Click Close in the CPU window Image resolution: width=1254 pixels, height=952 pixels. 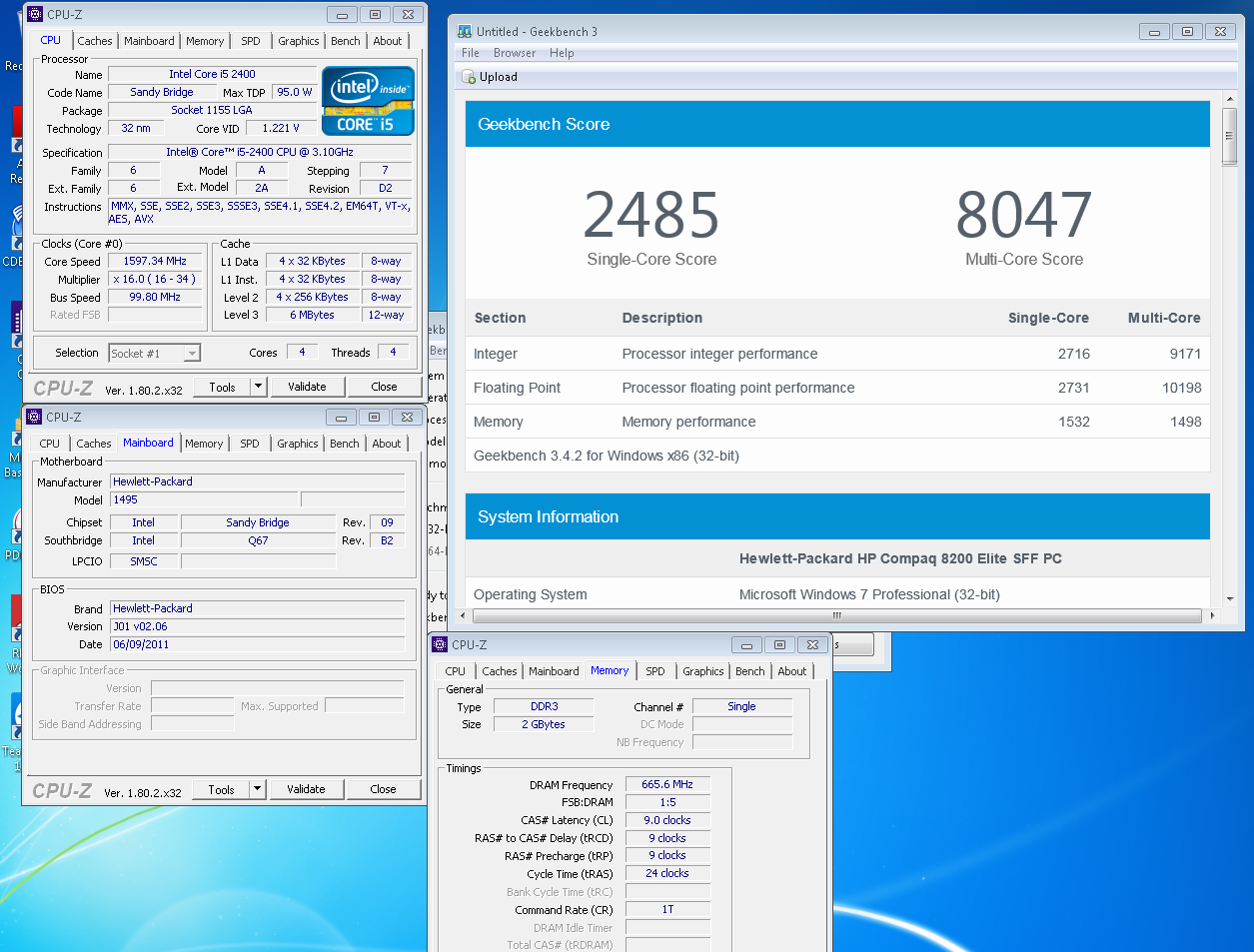click(384, 387)
